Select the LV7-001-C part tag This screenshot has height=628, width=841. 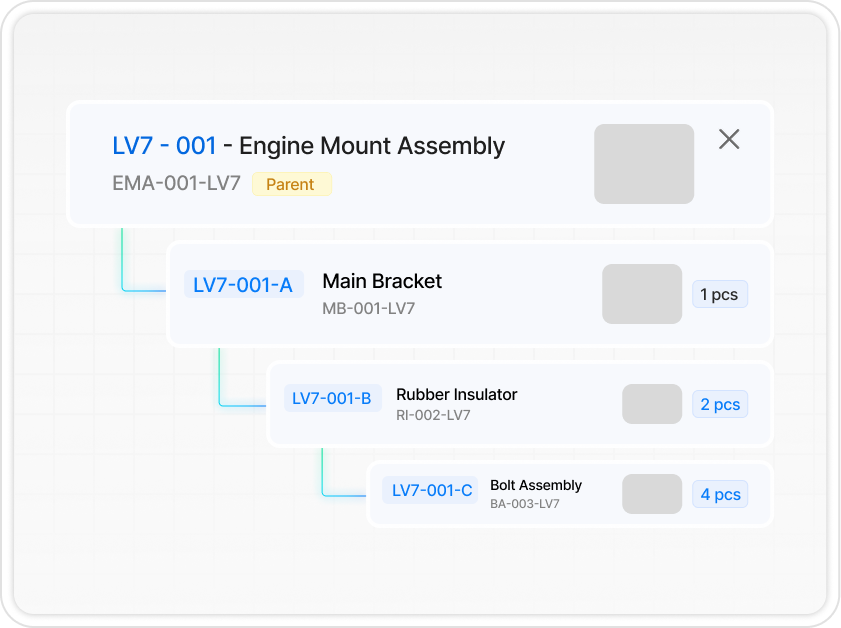click(x=431, y=490)
